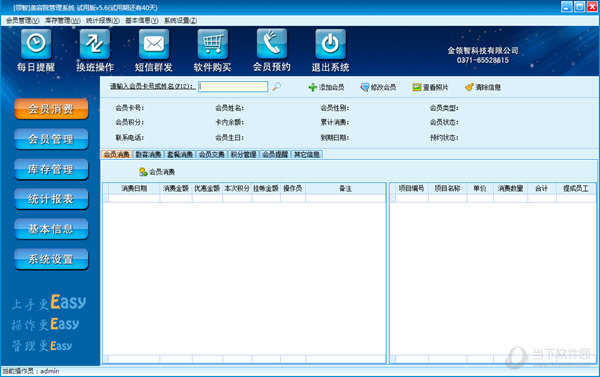Click the 消费日期 column header

[134, 188]
